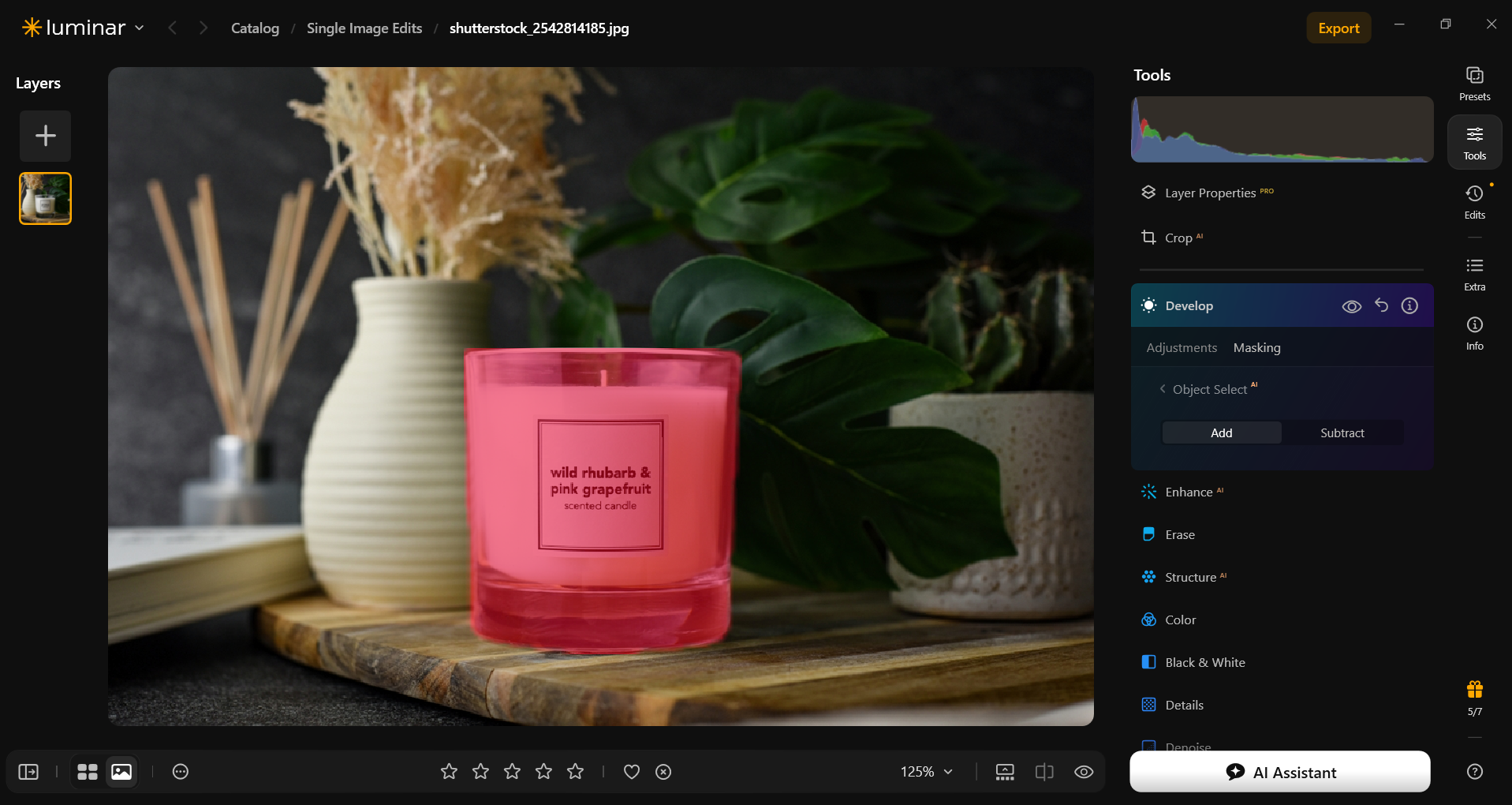The height and width of the screenshot is (805, 1512).
Task: Expand the Crop tool
Action: point(1282,238)
